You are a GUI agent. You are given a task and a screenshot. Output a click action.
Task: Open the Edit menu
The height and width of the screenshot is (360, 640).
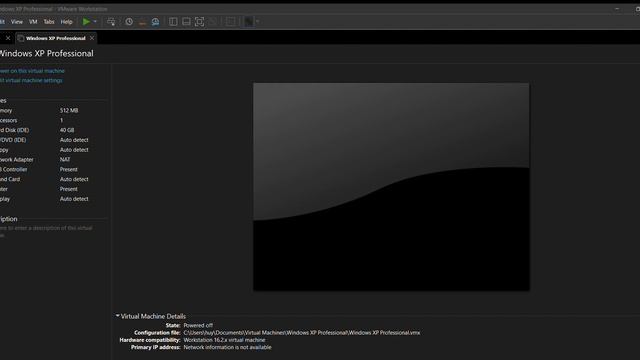tap(2, 22)
